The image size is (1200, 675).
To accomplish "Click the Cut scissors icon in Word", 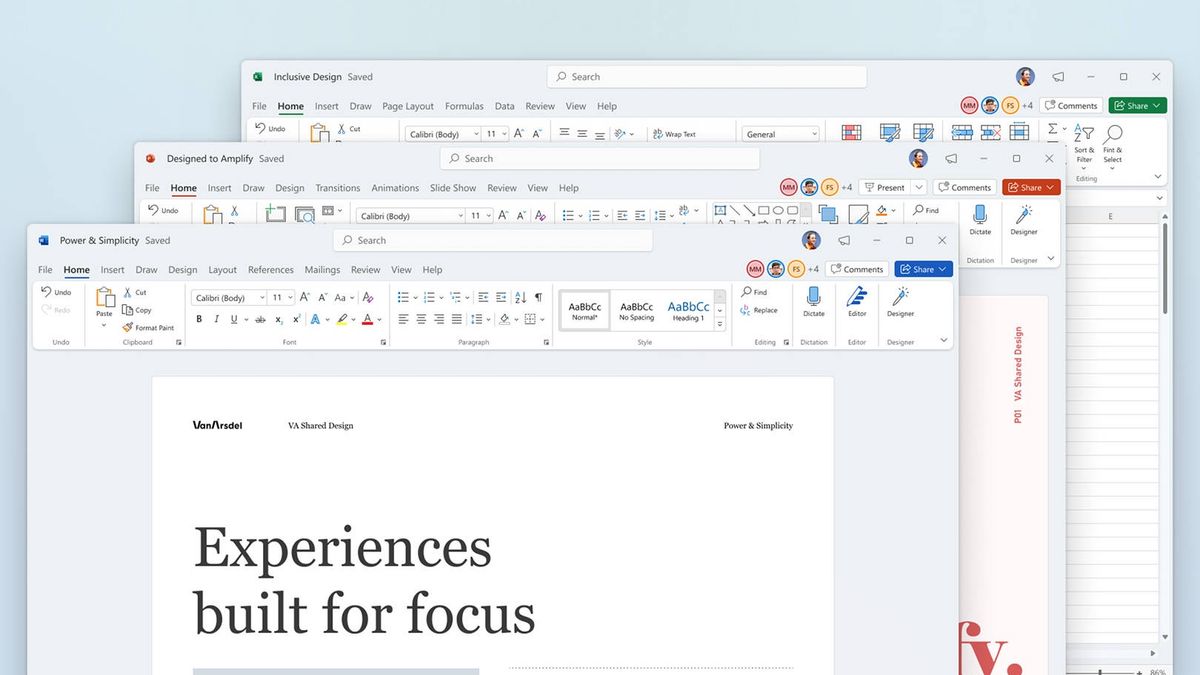I will click(x=128, y=293).
